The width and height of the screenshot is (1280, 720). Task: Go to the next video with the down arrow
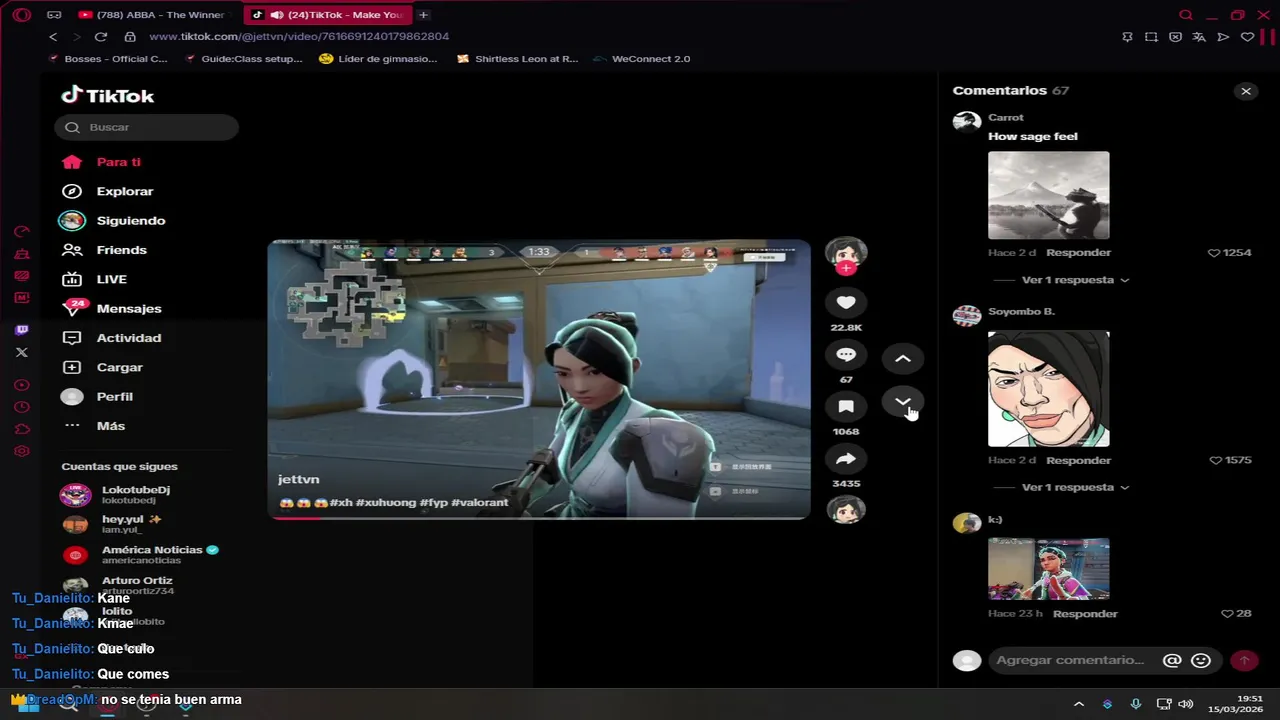902,402
